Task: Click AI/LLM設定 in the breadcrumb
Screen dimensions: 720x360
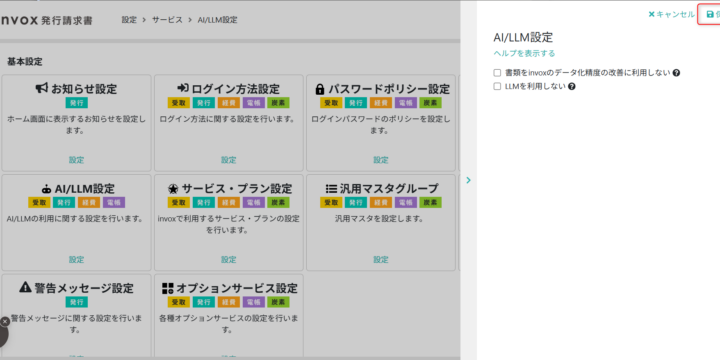Action: (217, 20)
